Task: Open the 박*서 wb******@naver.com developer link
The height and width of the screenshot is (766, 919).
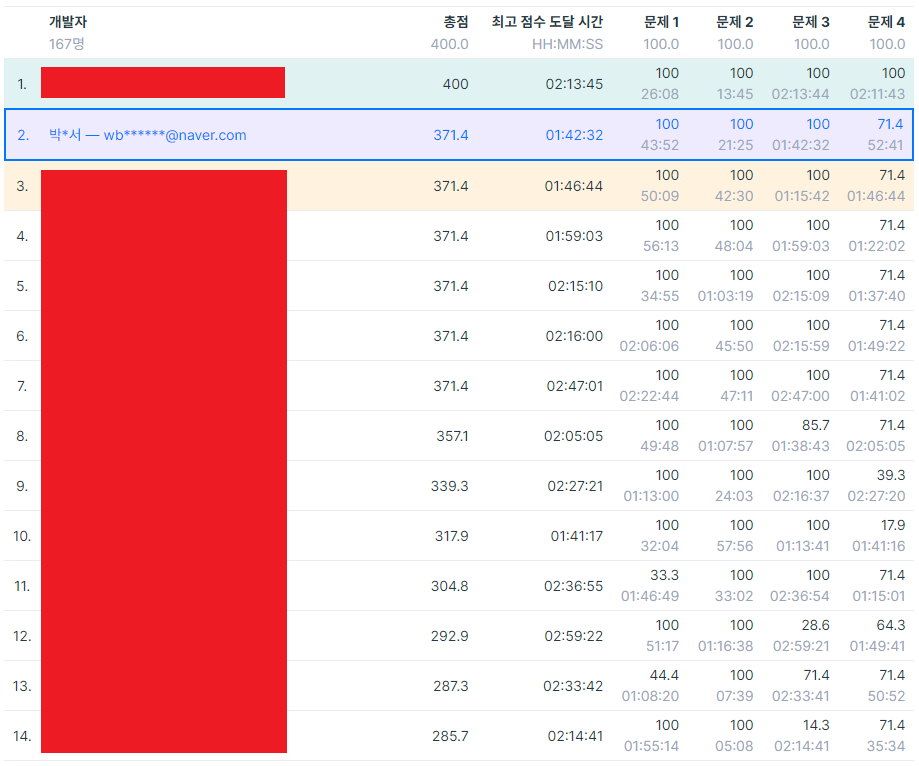Action: (148, 135)
